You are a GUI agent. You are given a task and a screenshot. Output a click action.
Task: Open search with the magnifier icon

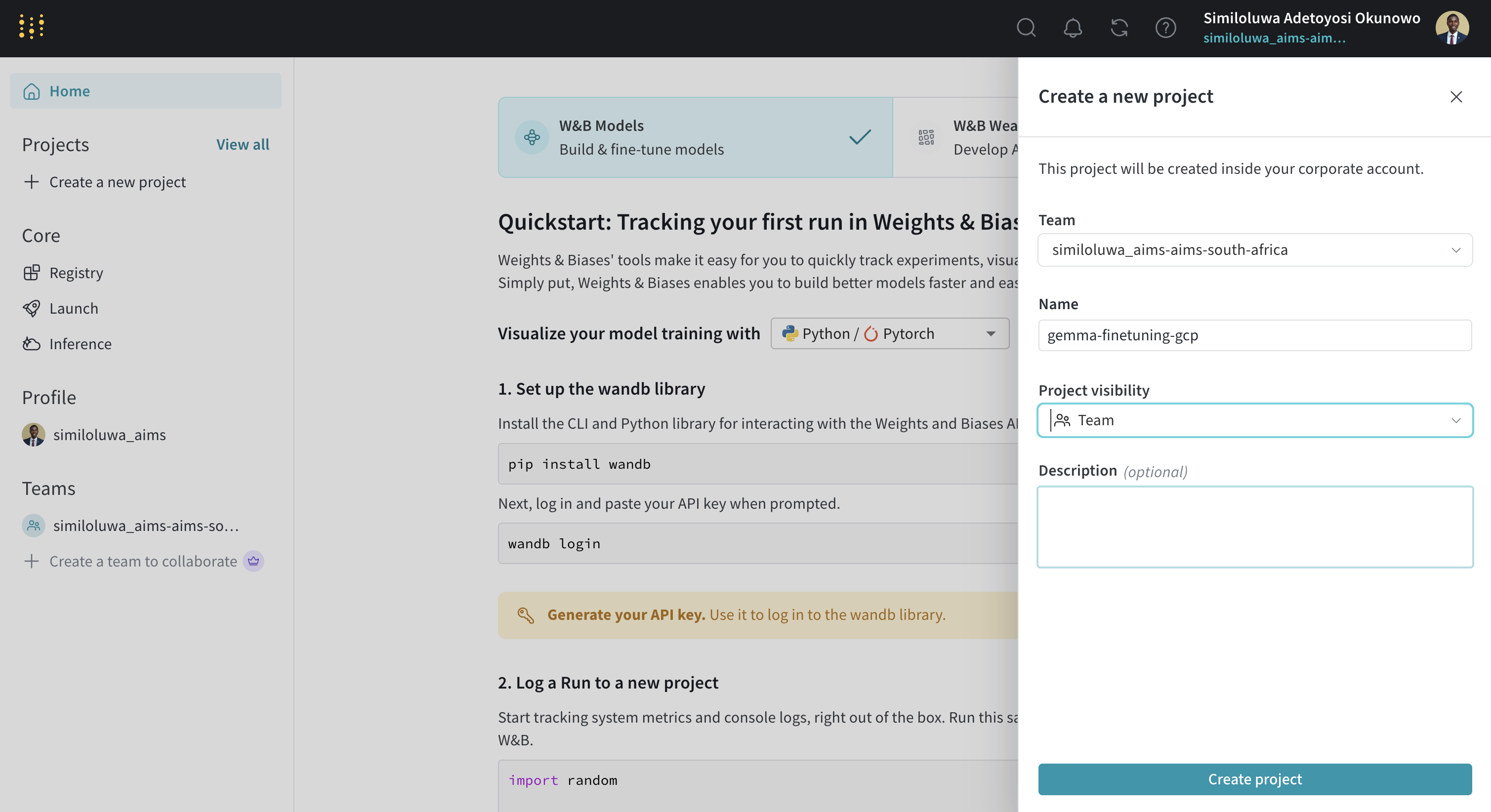[1026, 27]
